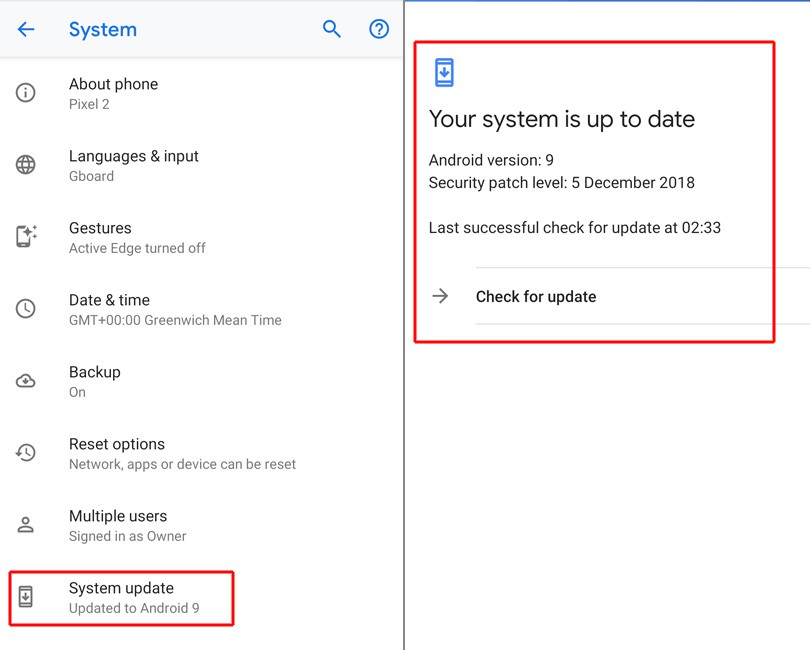
Task: Tap the System update phone icon
Action: click(26, 597)
